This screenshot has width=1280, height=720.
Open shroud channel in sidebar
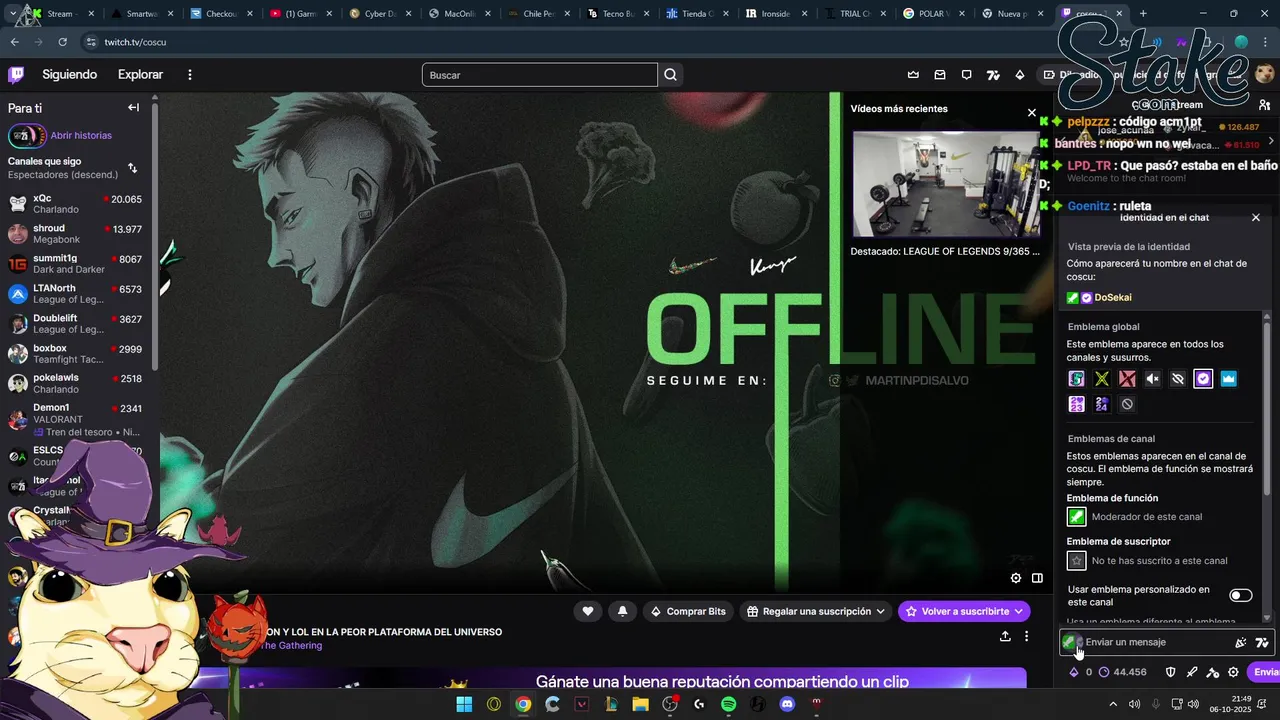point(75,234)
